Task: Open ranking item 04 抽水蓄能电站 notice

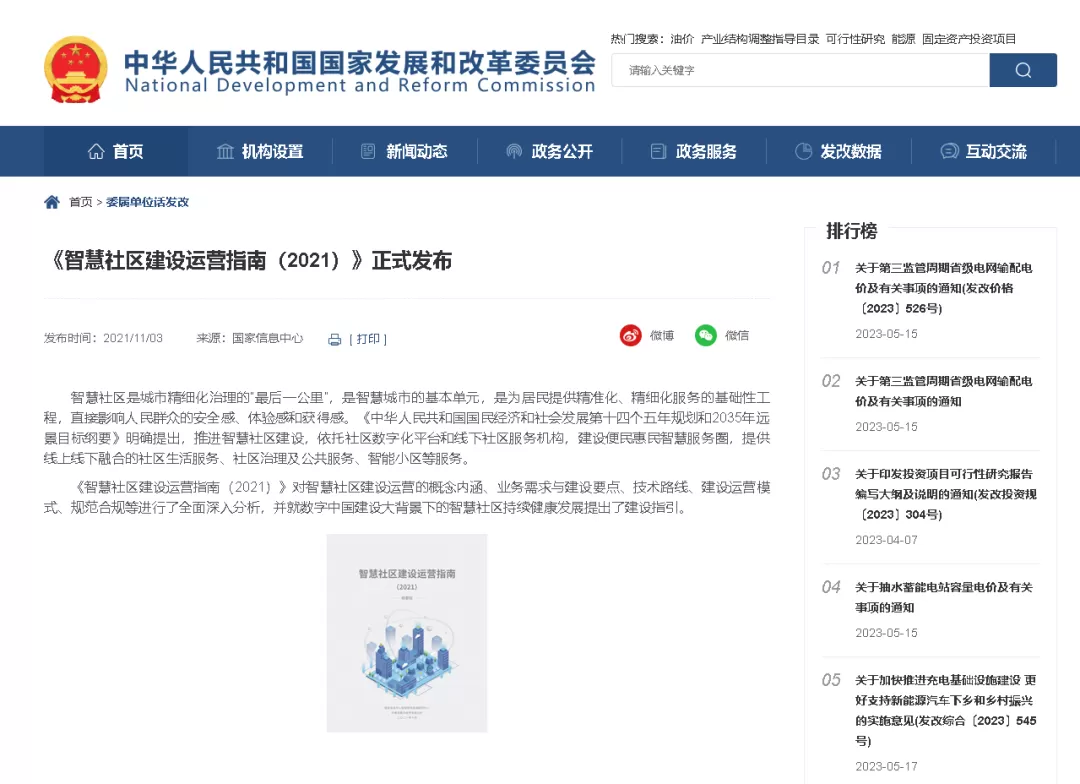Action: point(944,597)
